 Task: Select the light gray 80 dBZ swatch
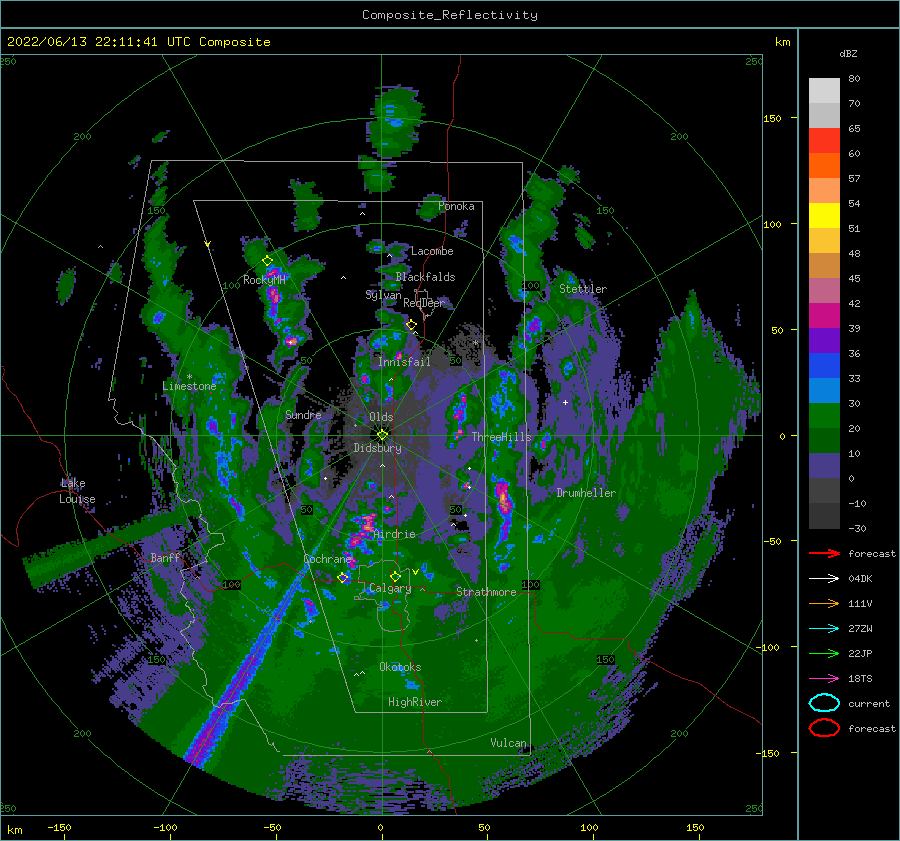point(824,90)
